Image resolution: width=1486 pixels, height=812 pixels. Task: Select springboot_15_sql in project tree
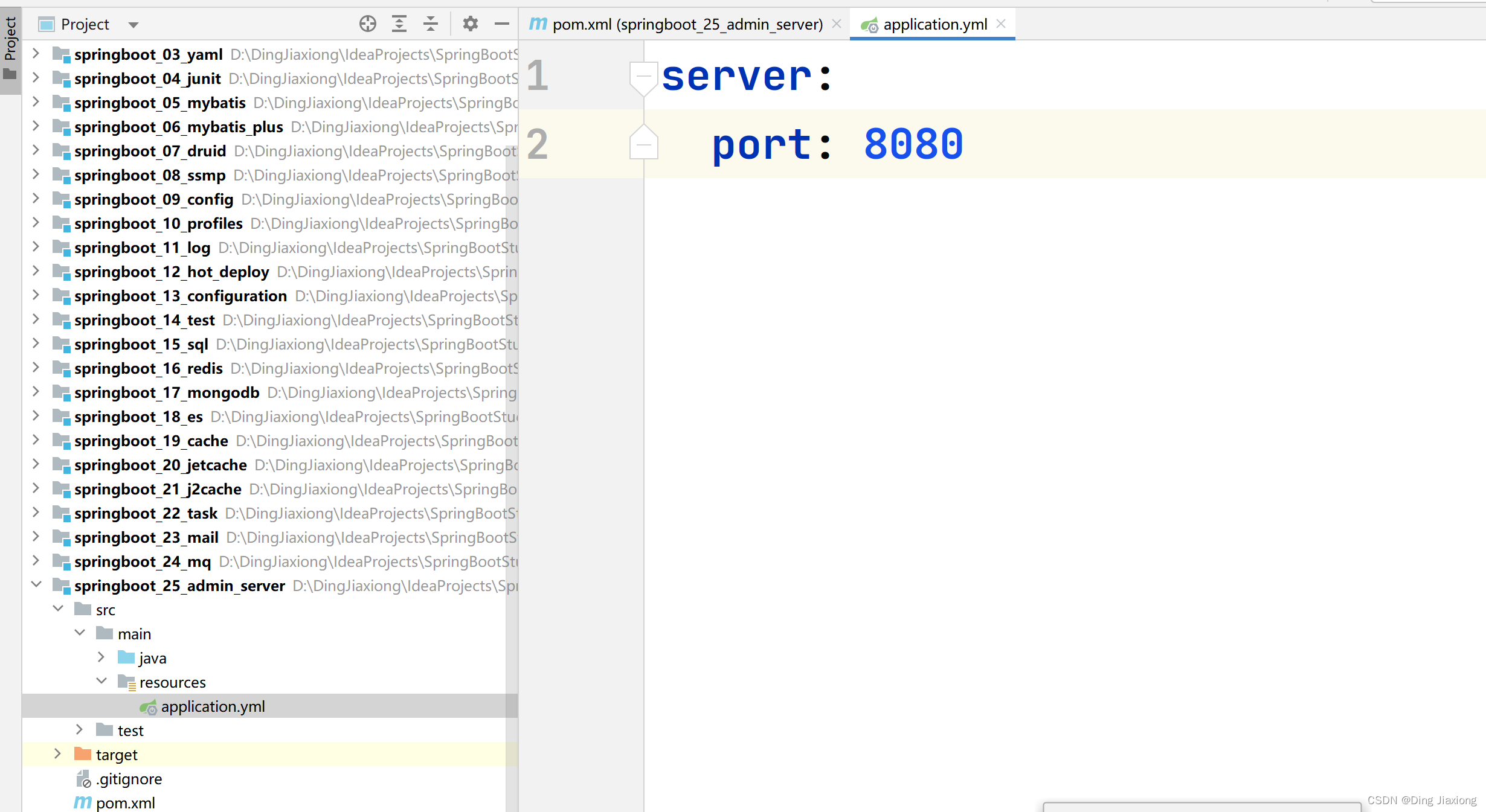(x=141, y=344)
